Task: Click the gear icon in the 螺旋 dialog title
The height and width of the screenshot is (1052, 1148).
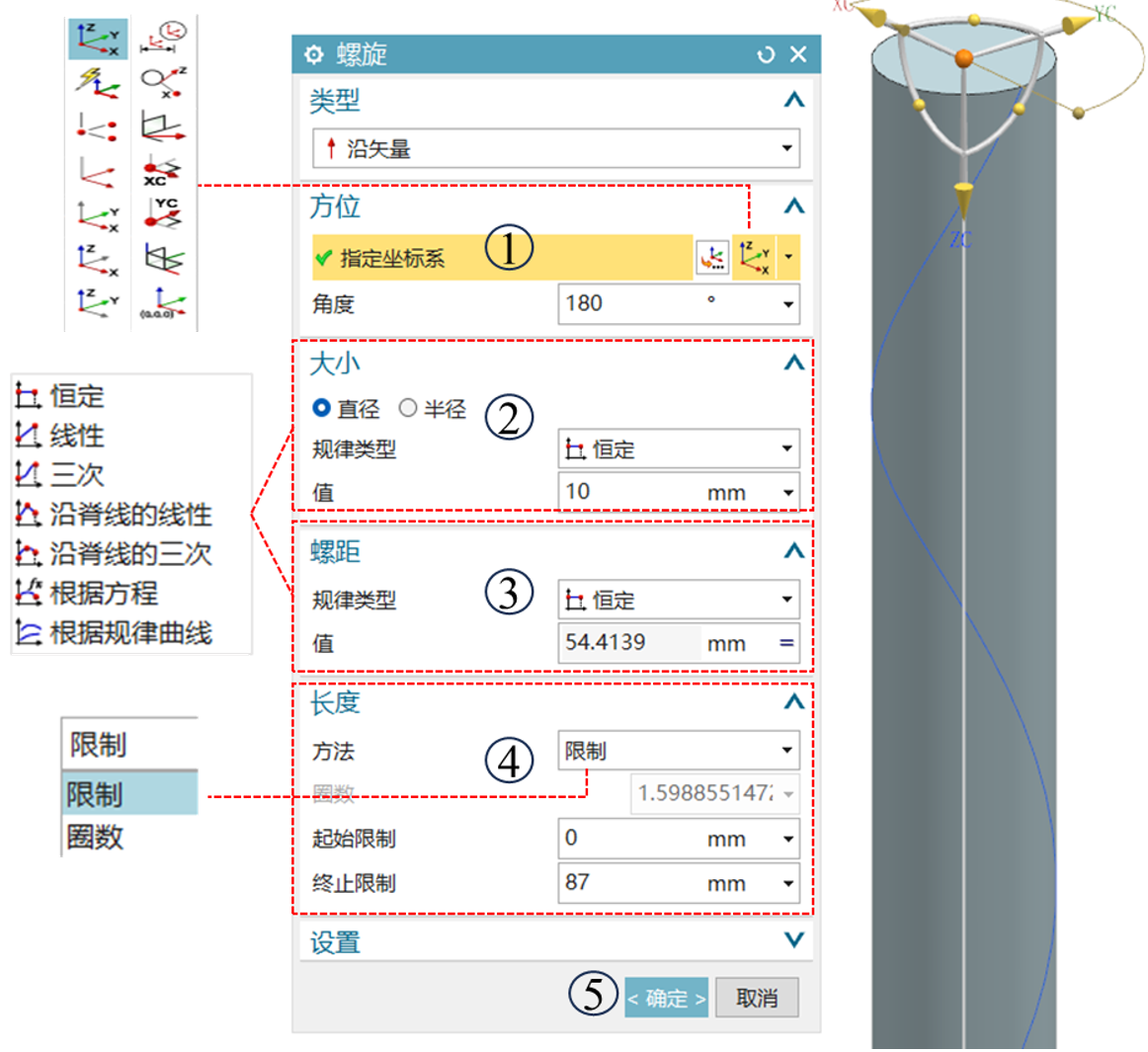Action: pyautogui.click(x=313, y=54)
